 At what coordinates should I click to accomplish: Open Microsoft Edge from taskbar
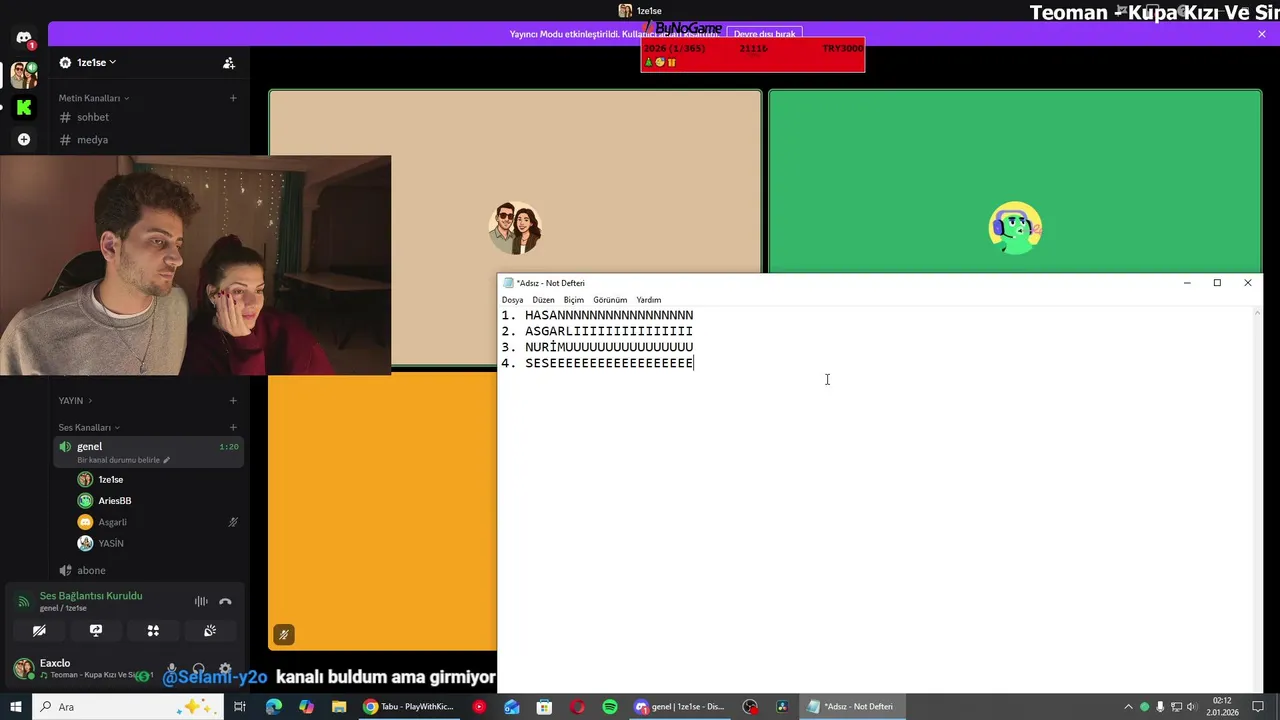coord(274,707)
